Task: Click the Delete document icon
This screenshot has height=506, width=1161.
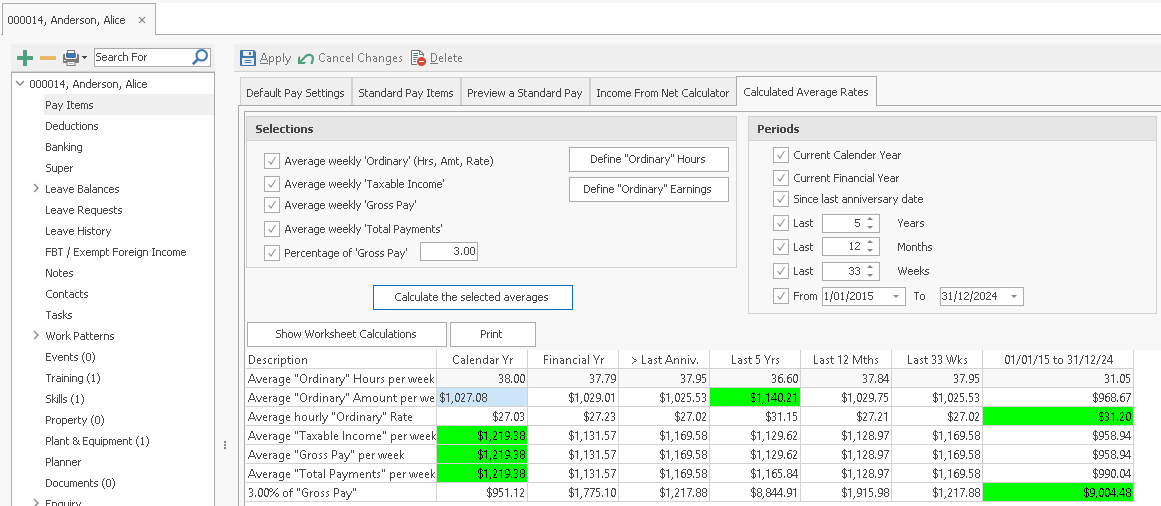Action: click(x=419, y=58)
